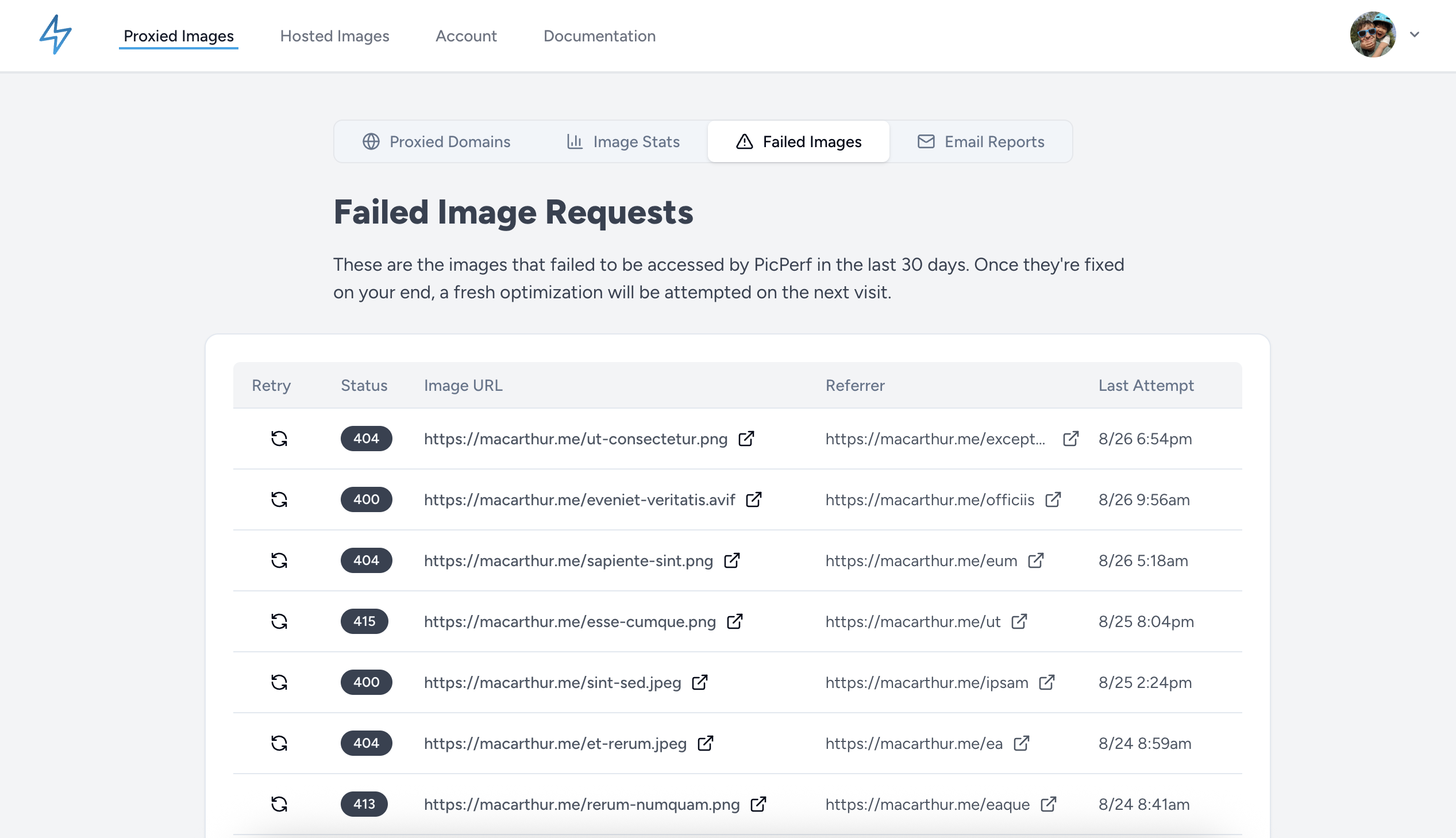Open the sapiente-sint.png image URL
This screenshot has width=1456, height=838.
[567, 560]
